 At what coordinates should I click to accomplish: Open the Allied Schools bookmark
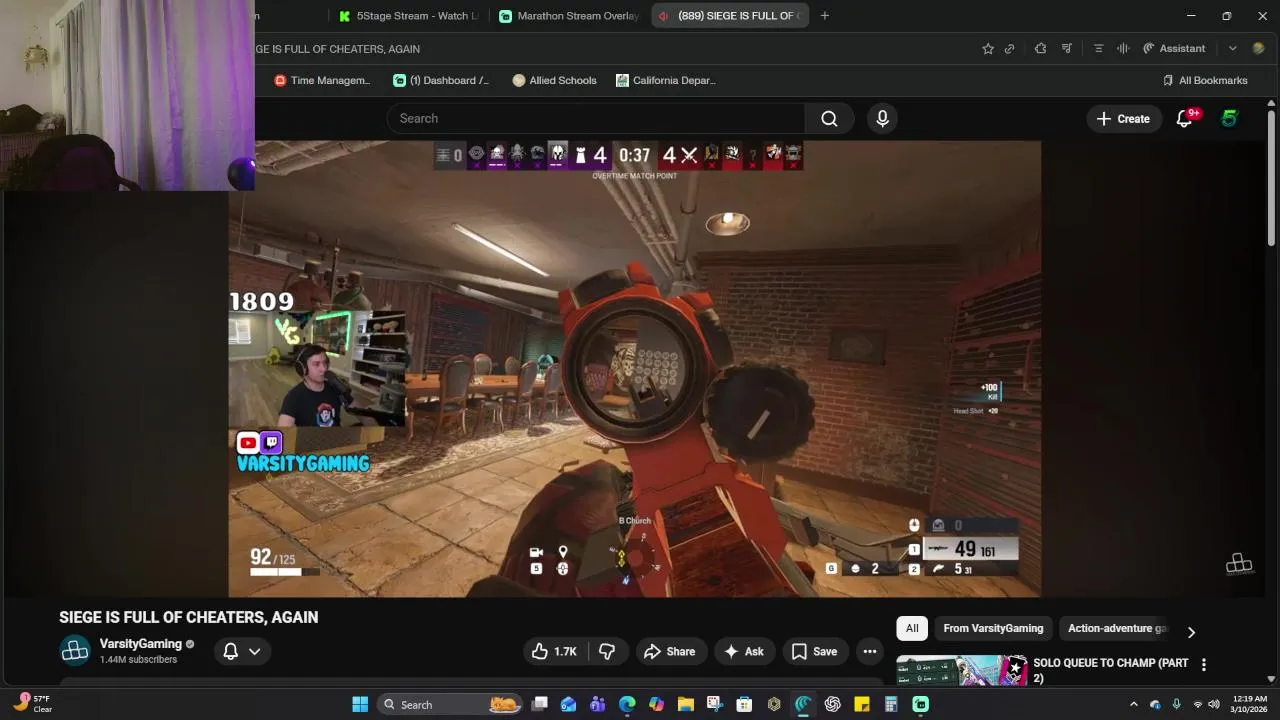(x=554, y=80)
